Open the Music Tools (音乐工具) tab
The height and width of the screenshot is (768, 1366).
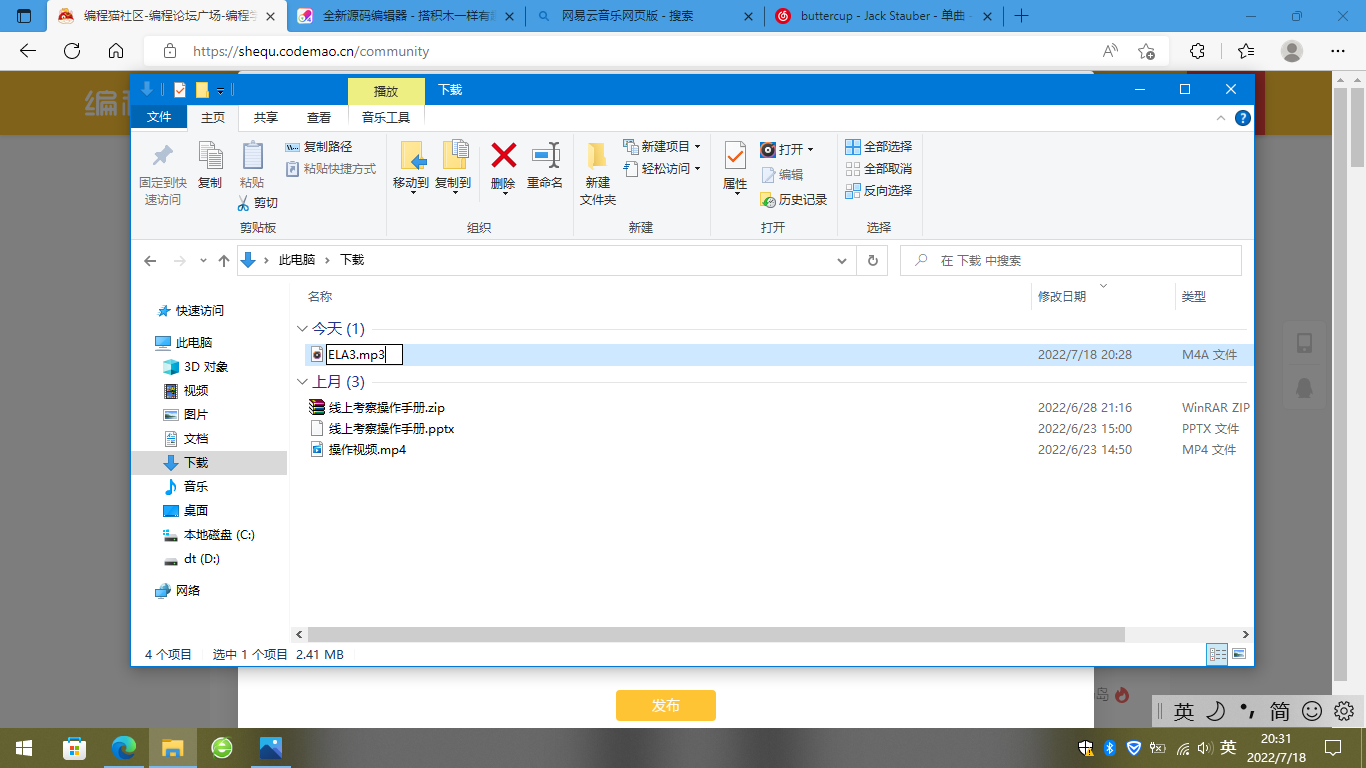click(x=386, y=117)
